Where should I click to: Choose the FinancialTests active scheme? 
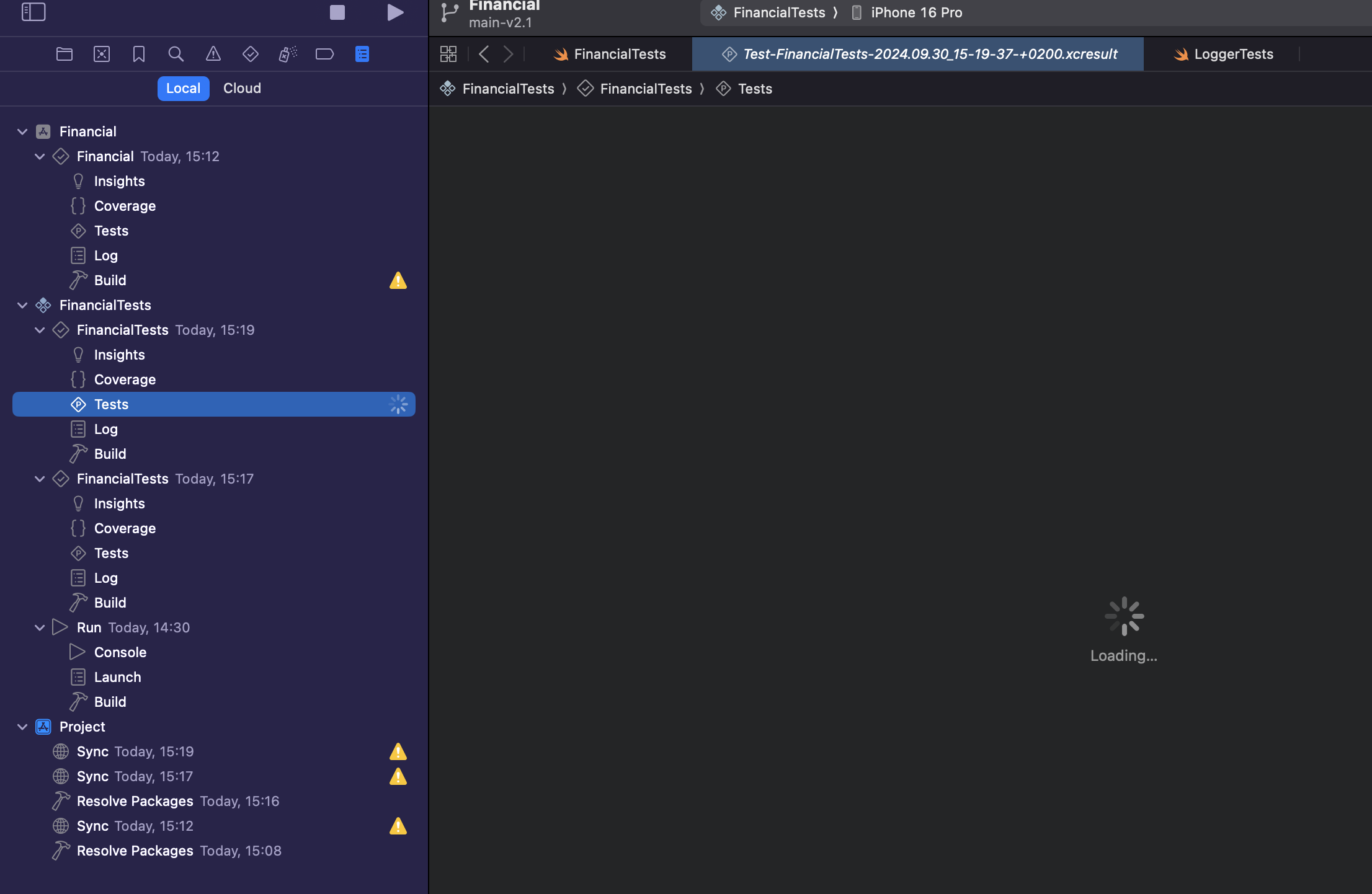point(768,12)
